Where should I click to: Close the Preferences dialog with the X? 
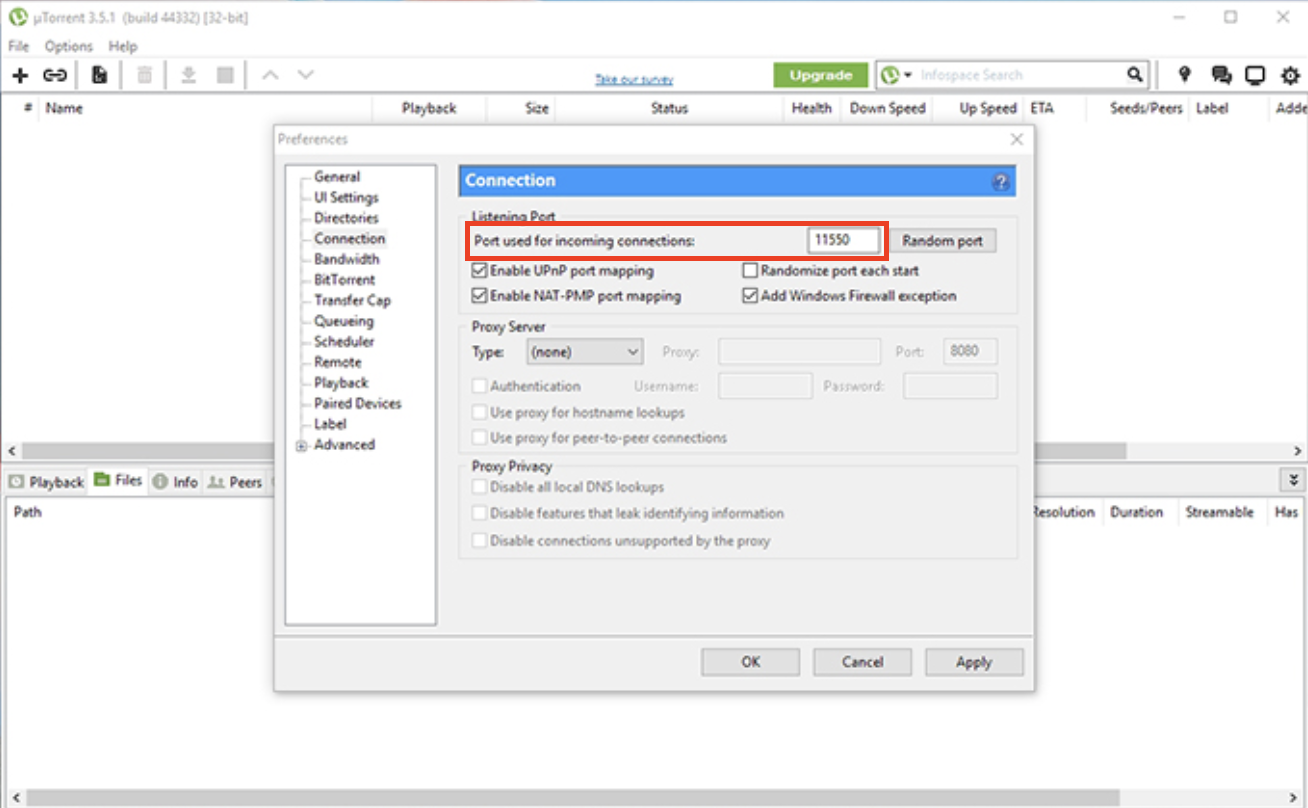pos(1017,140)
